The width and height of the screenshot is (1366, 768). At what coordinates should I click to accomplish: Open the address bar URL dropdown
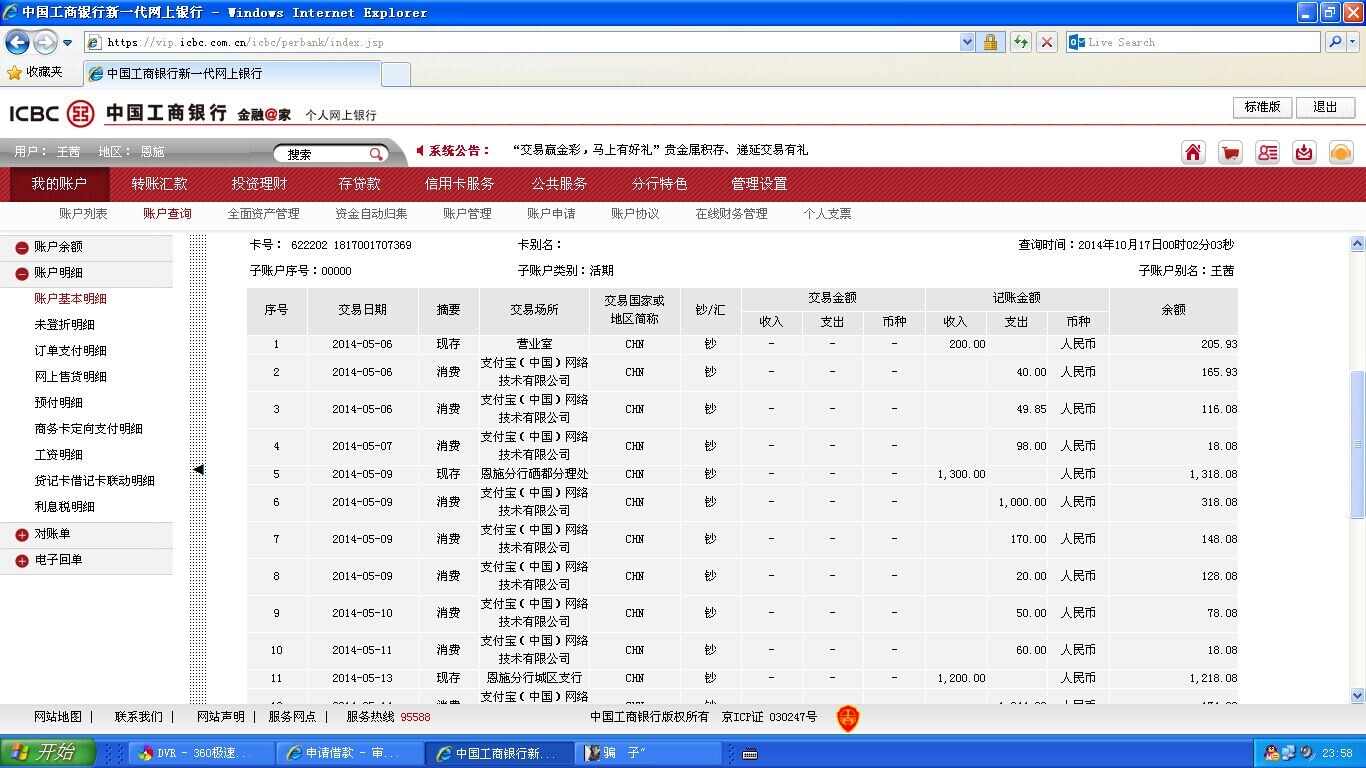[x=967, y=42]
